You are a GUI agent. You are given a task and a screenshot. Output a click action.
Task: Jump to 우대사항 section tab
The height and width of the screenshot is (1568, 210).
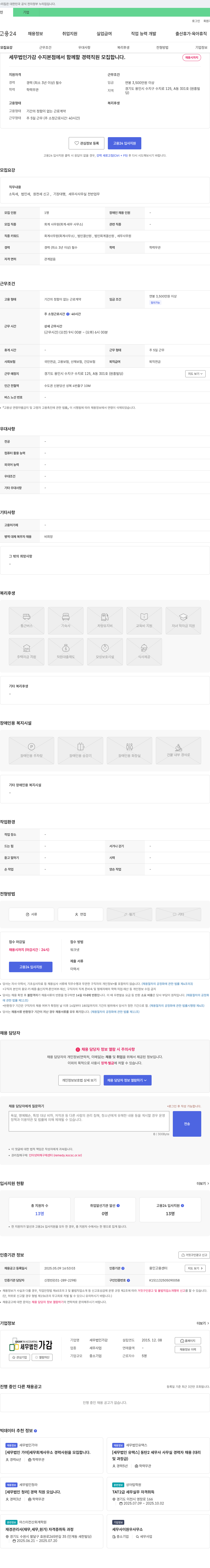[84, 47]
